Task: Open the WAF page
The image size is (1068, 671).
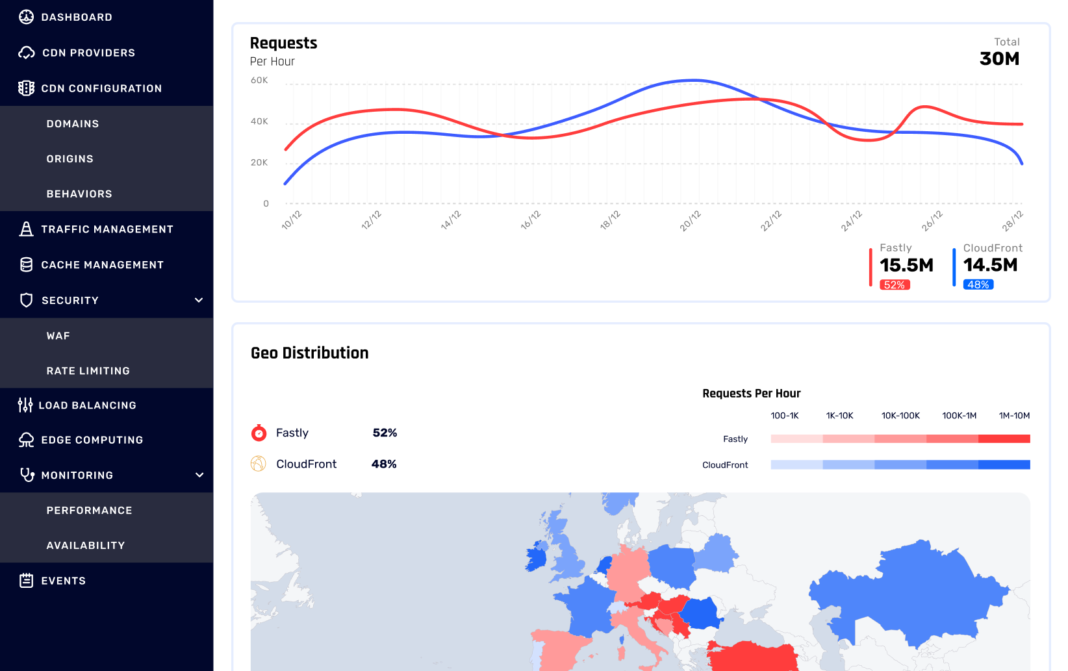Action: [58, 335]
